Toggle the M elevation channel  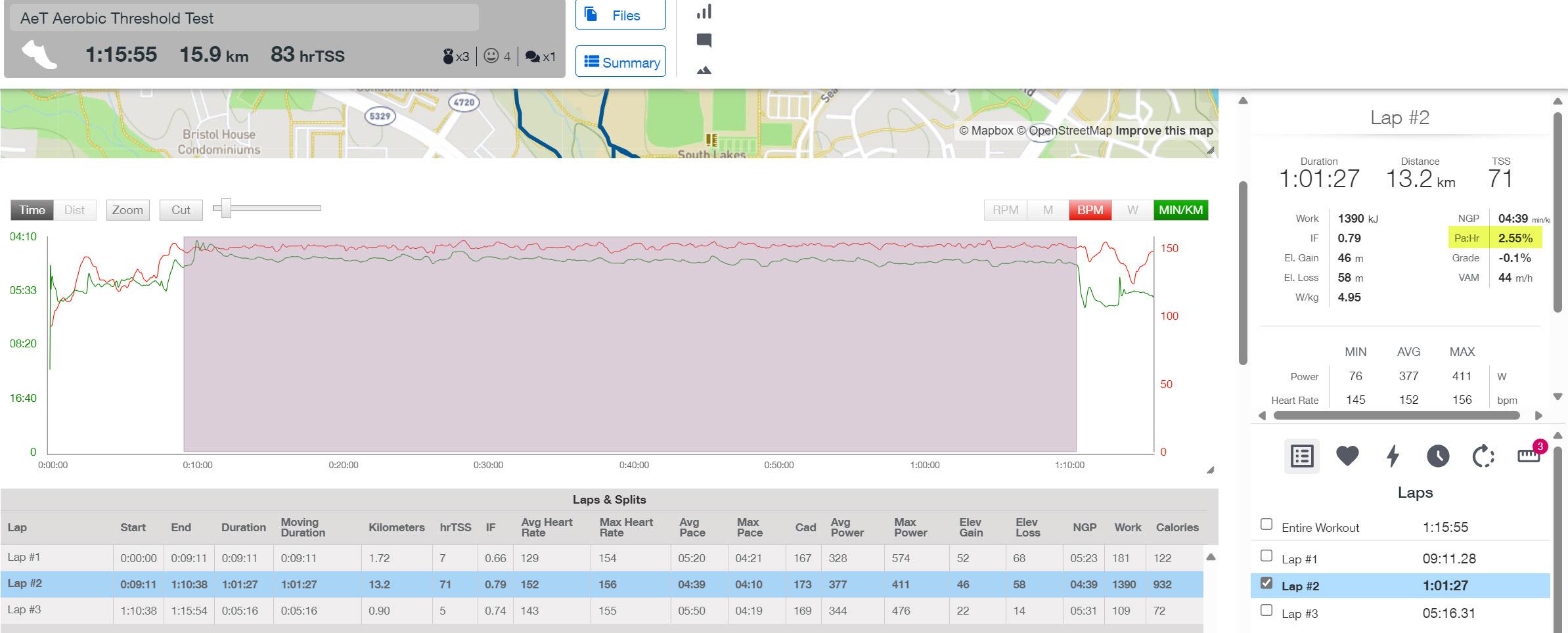pos(1048,210)
